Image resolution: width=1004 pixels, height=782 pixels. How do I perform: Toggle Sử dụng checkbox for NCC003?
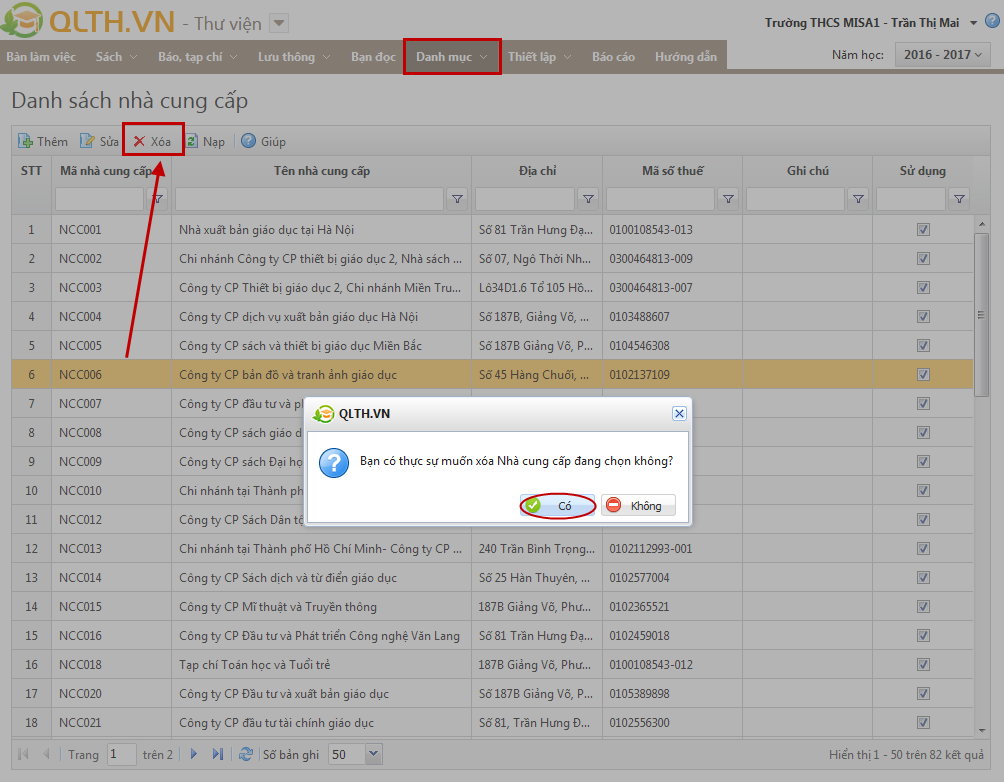923,288
